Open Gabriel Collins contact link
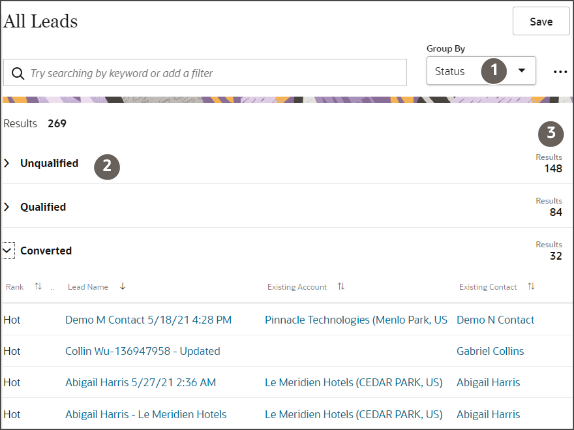Screen dimensions: 574x430 pyautogui.click(x=490, y=351)
